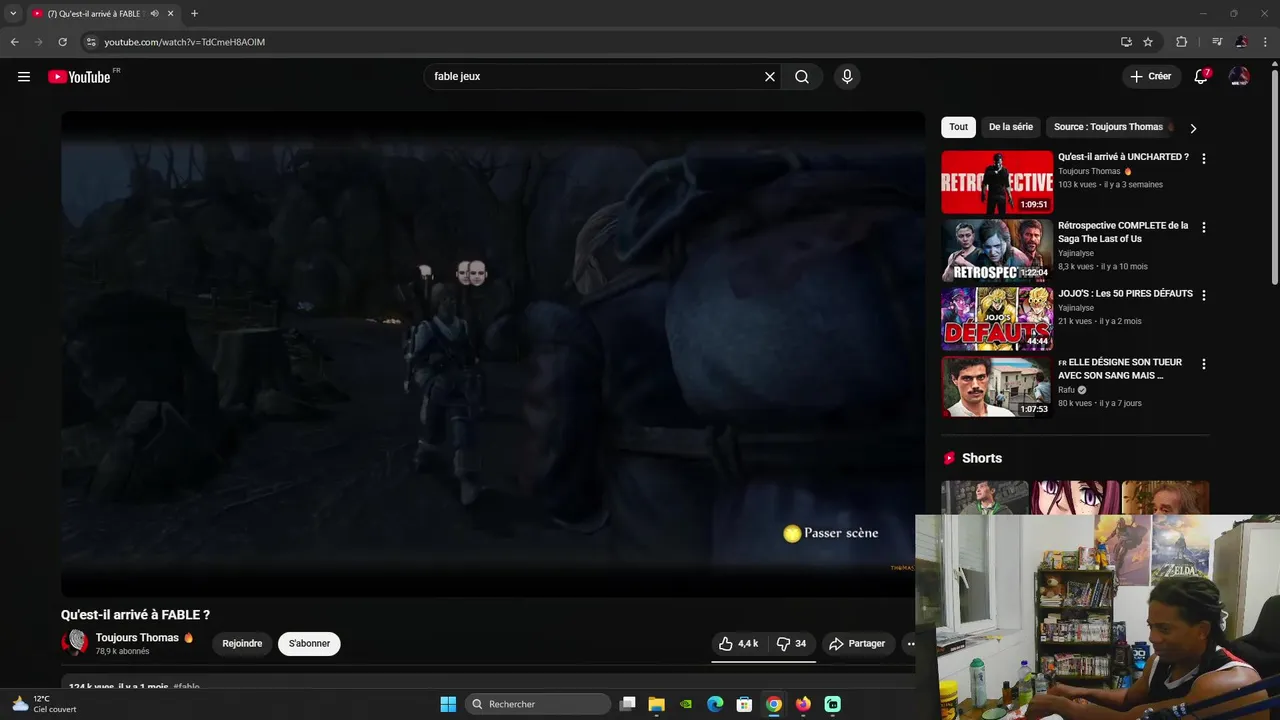Open the media control icon in Chrome toolbar
Screen dimensions: 1280x720
tap(1217, 42)
